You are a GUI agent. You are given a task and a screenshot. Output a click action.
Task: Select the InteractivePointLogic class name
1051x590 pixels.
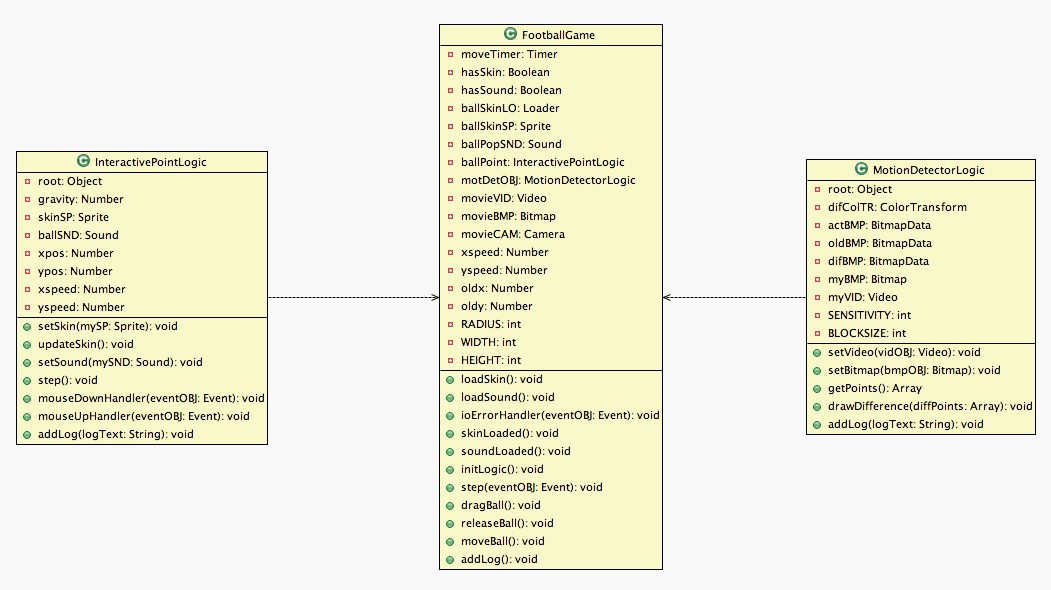coord(150,162)
